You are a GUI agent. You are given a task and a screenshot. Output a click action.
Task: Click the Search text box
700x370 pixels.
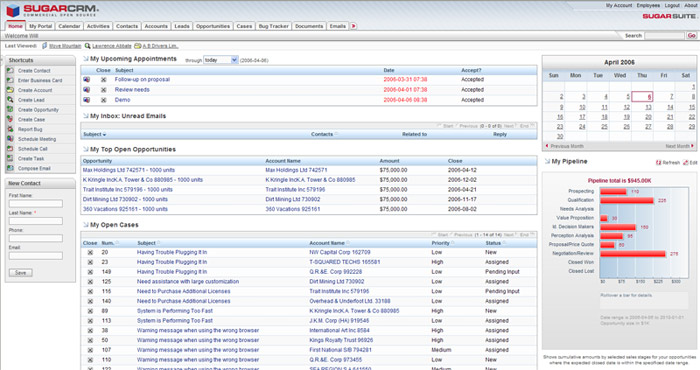pyautogui.click(x=664, y=35)
